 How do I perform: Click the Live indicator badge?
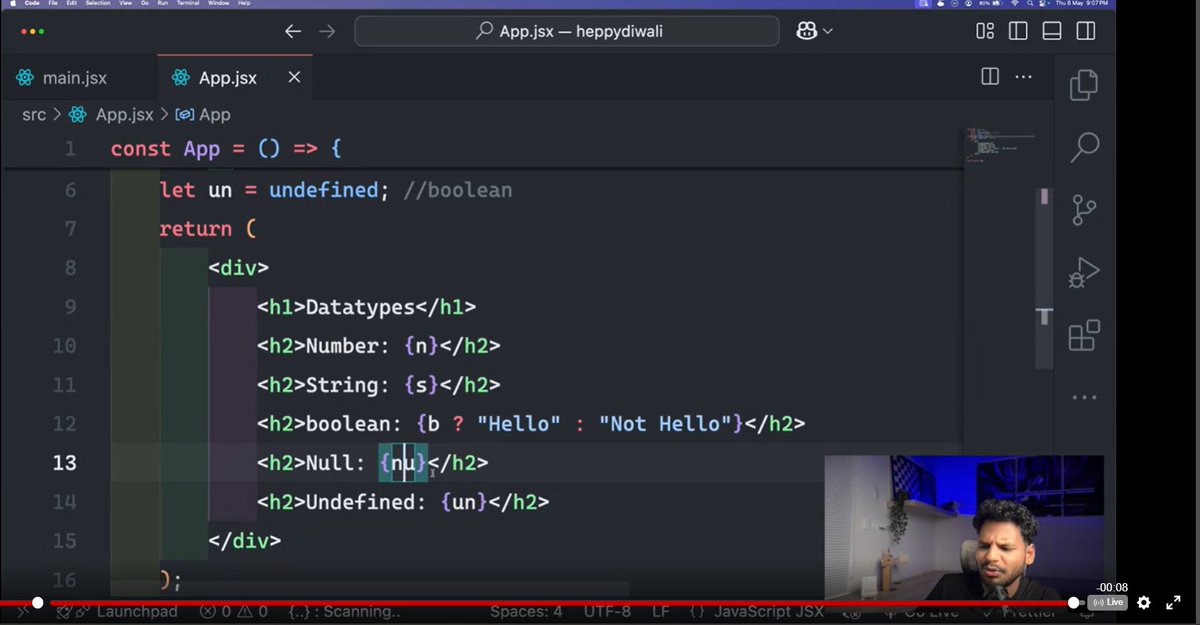point(1107,603)
